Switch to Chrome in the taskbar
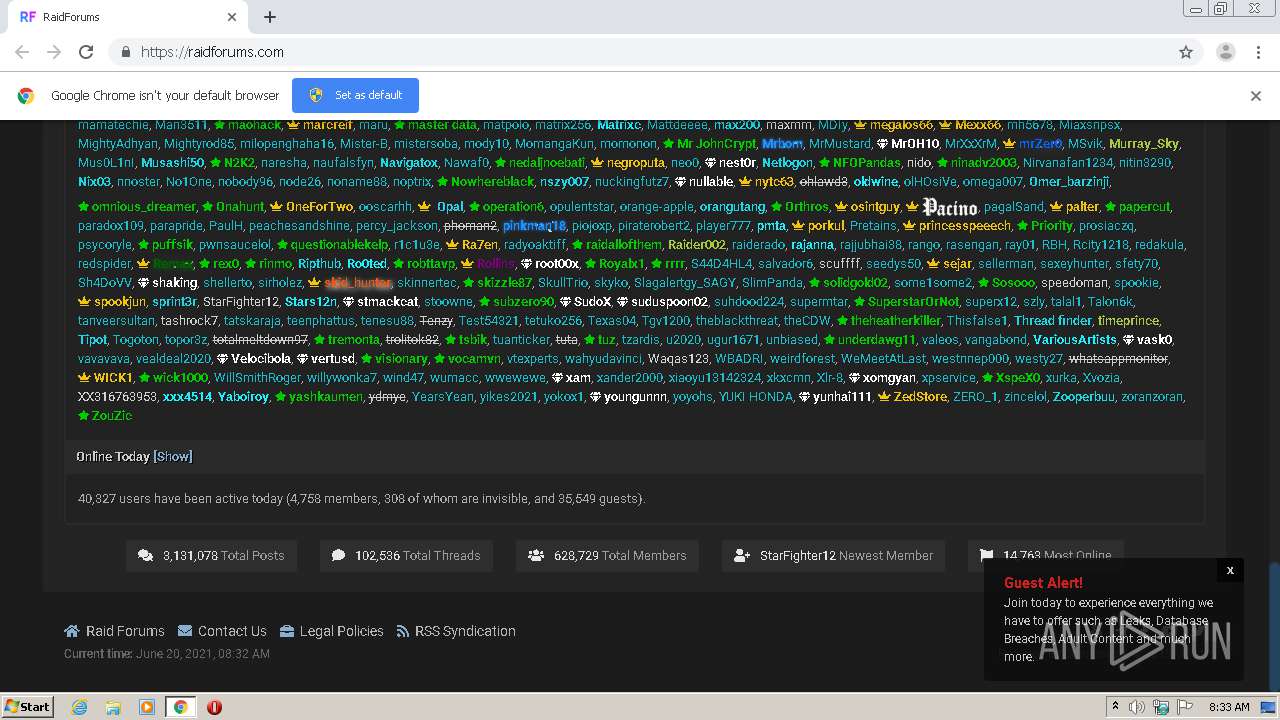 (181, 707)
